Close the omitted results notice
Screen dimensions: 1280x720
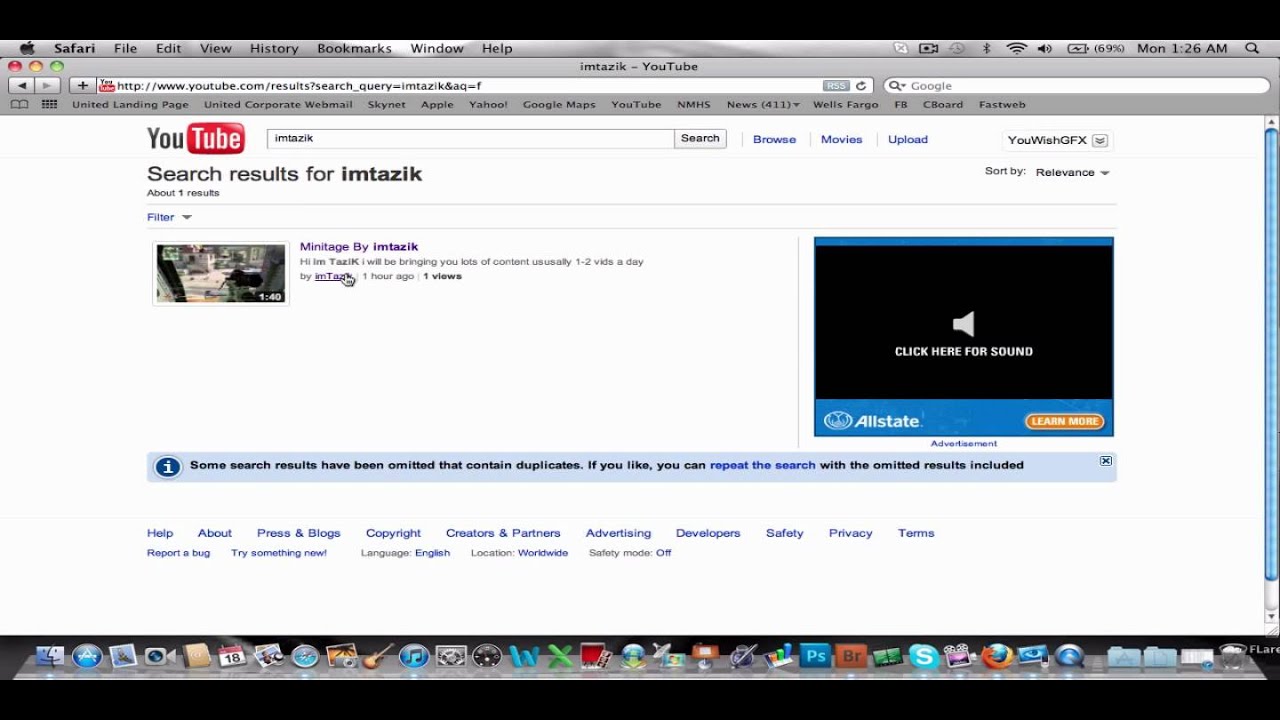[1106, 461]
